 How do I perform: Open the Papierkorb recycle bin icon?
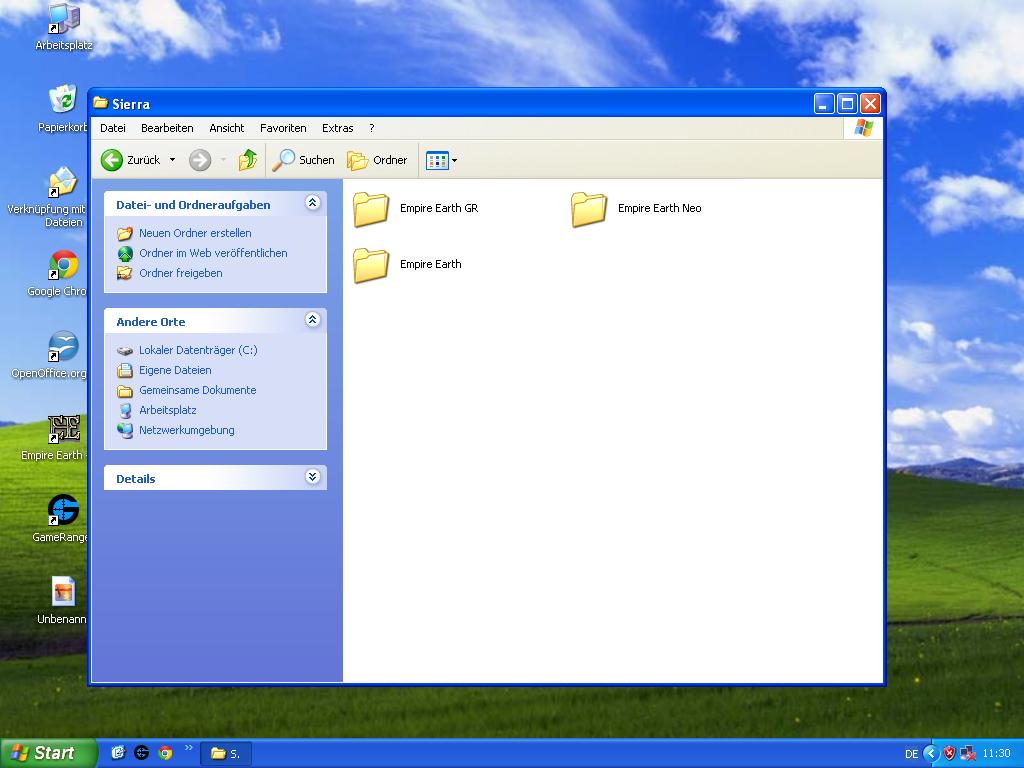(63, 100)
